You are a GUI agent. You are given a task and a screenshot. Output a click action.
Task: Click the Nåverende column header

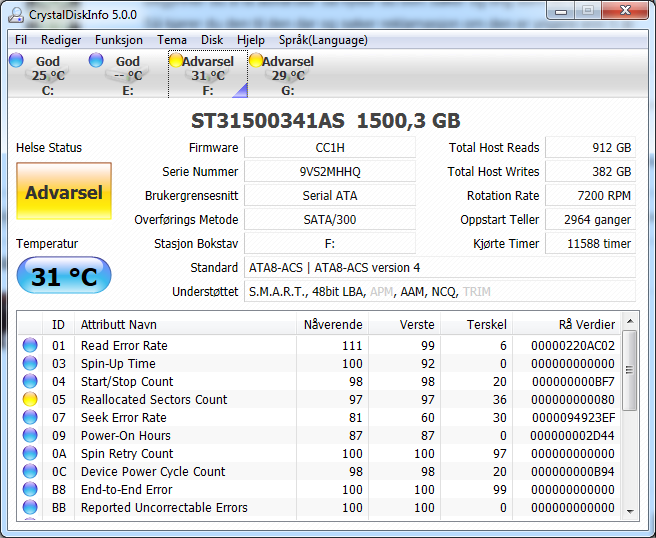[333, 324]
